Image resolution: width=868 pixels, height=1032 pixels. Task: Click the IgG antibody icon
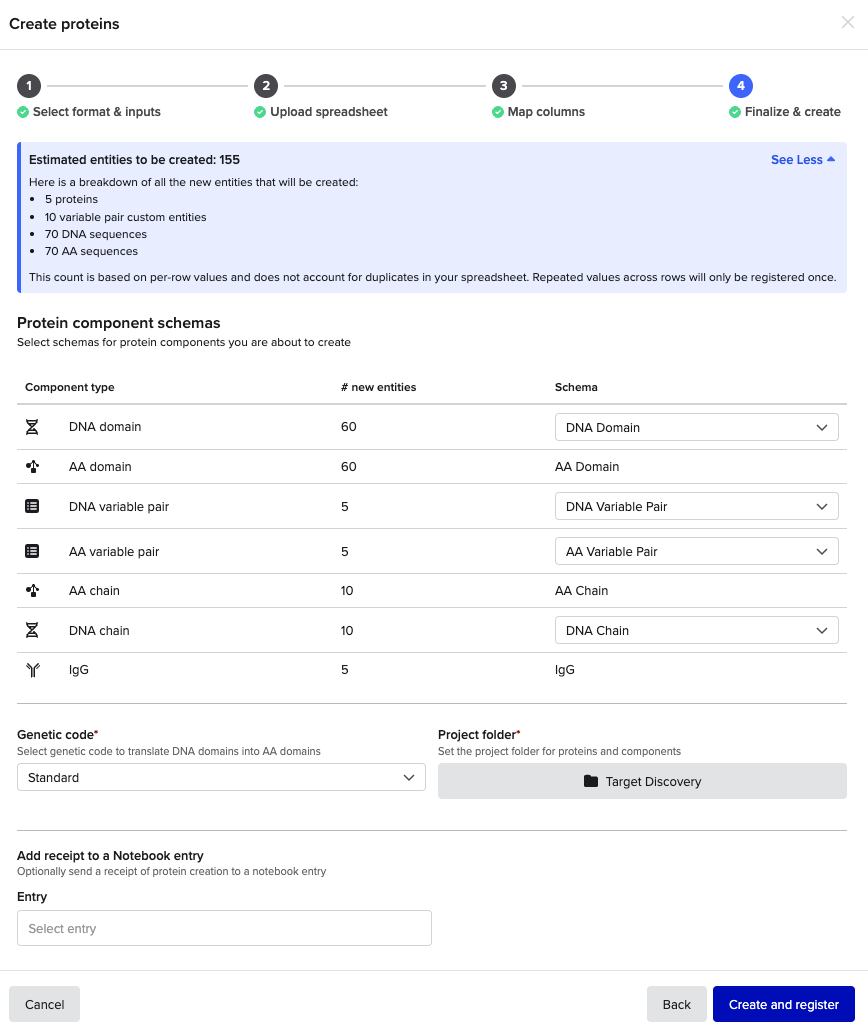tap(33, 670)
